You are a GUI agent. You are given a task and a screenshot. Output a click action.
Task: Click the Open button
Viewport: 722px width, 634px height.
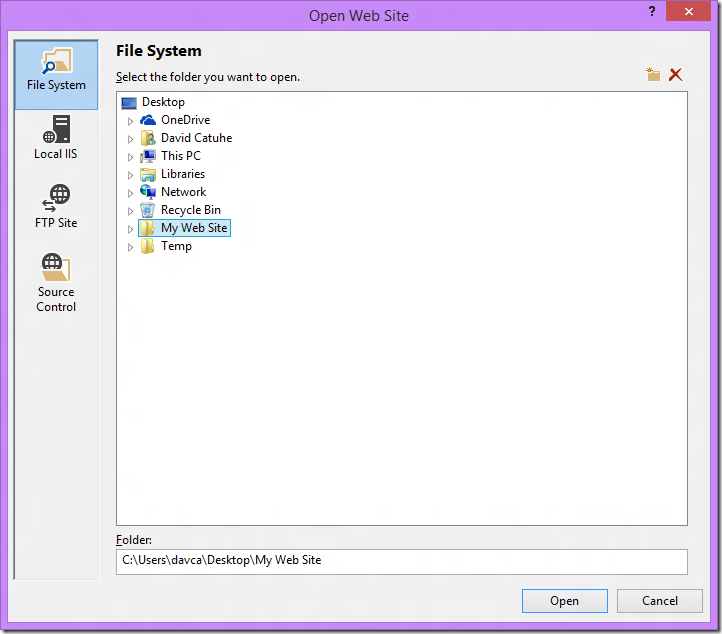coord(565,601)
